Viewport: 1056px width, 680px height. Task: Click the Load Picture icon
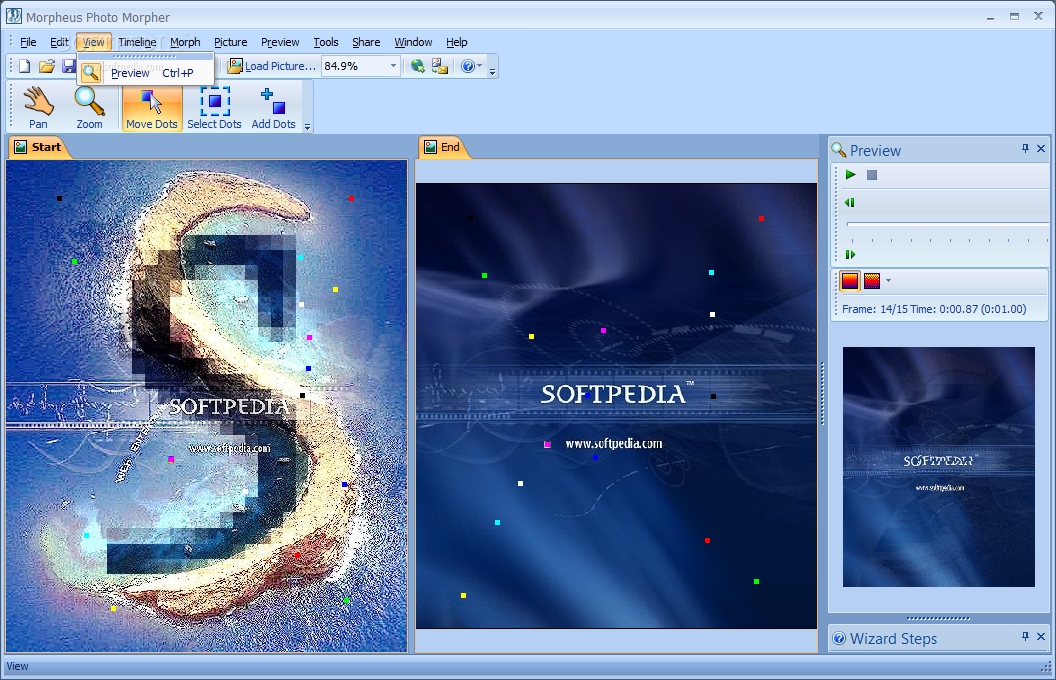(x=235, y=66)
